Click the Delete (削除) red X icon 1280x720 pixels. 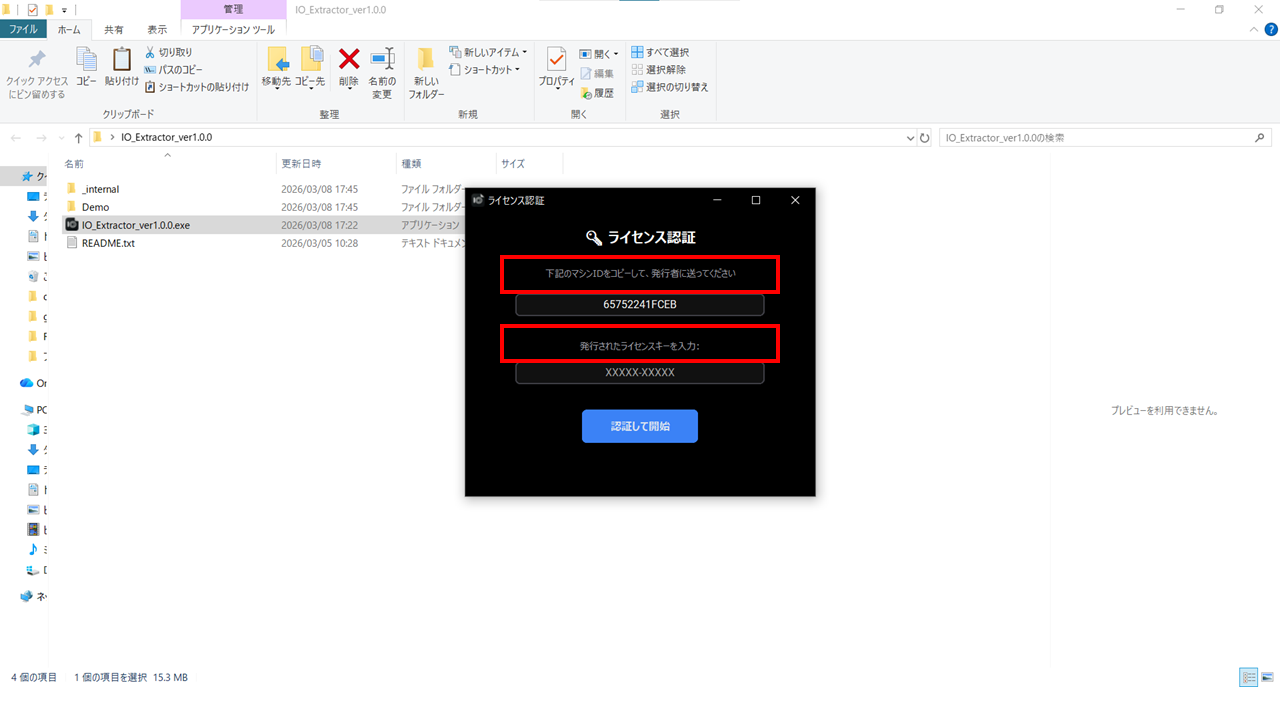349,62
